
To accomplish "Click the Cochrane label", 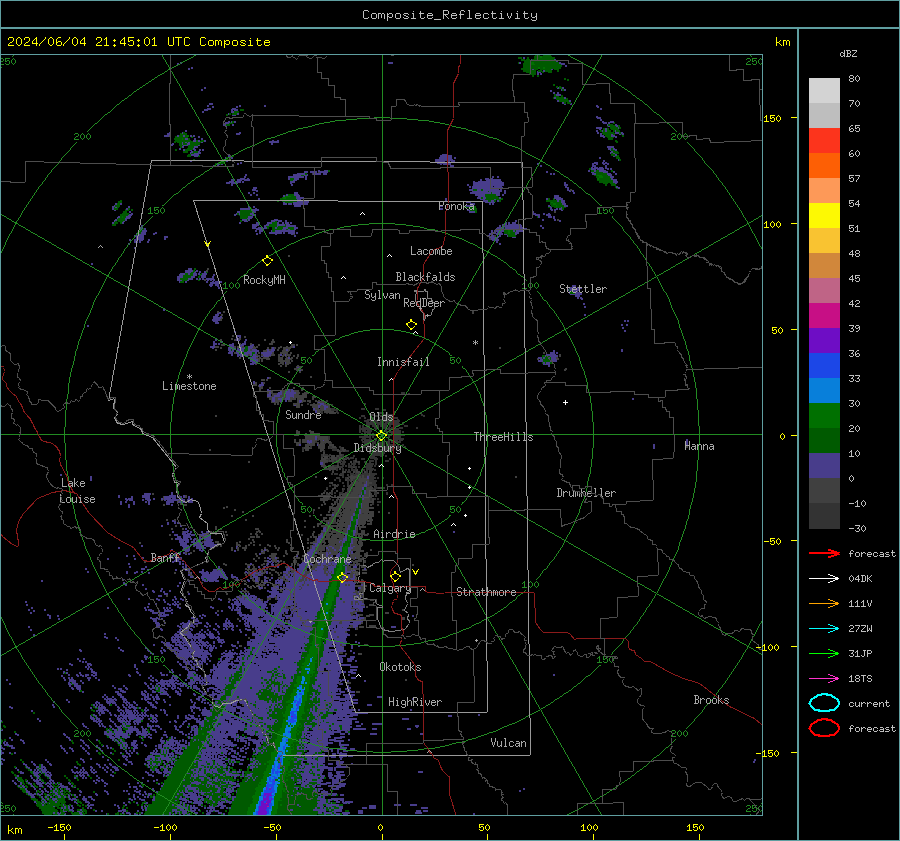I will [327, 559].
